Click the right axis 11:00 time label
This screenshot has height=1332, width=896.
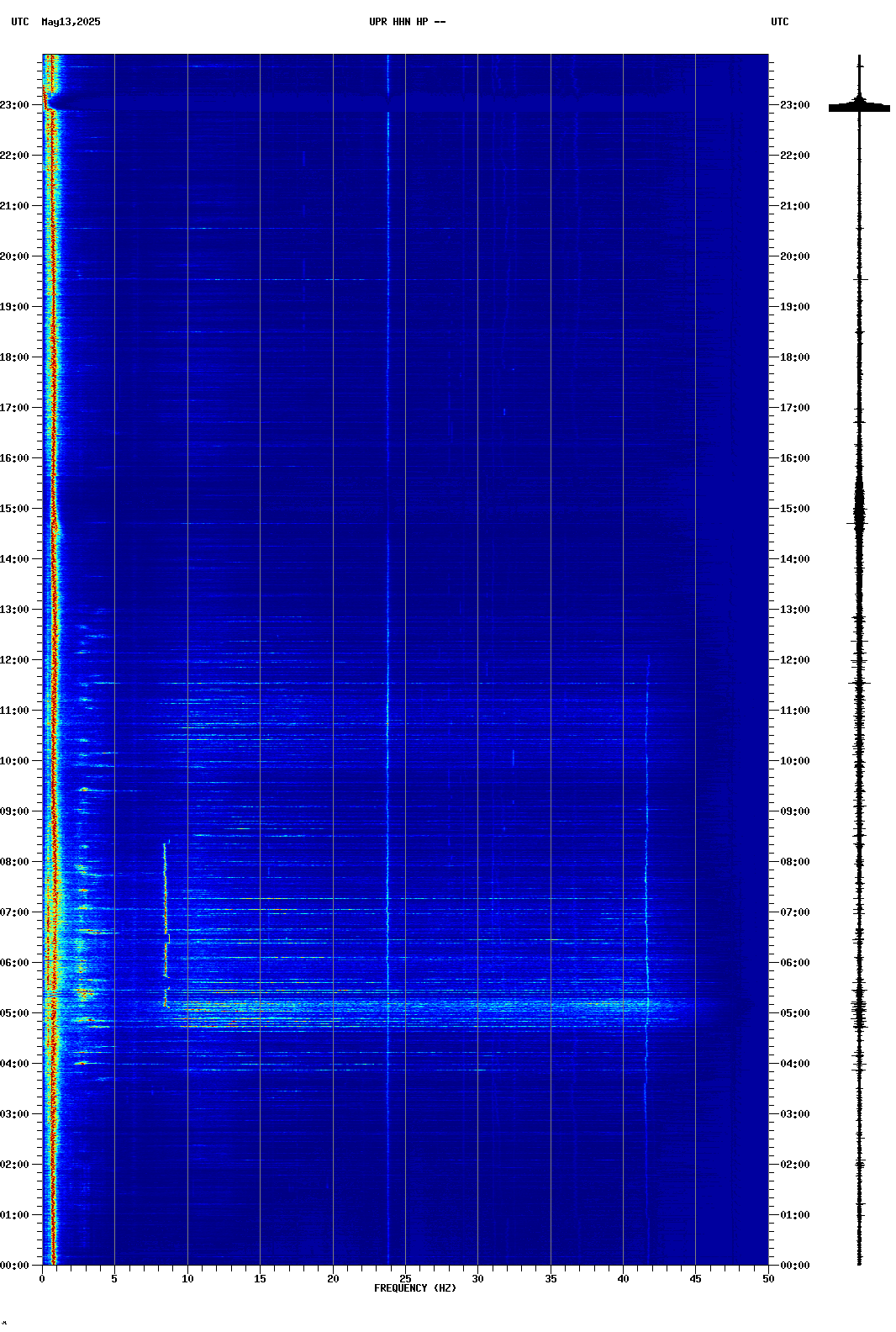pos(795,711)
